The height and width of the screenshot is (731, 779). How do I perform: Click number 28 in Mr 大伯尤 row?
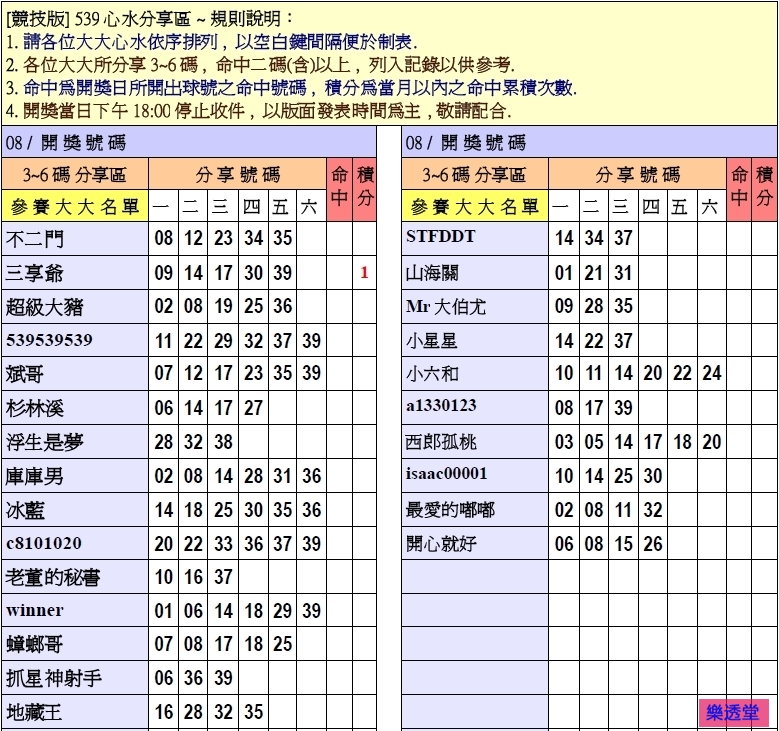[x=594, y=306]
